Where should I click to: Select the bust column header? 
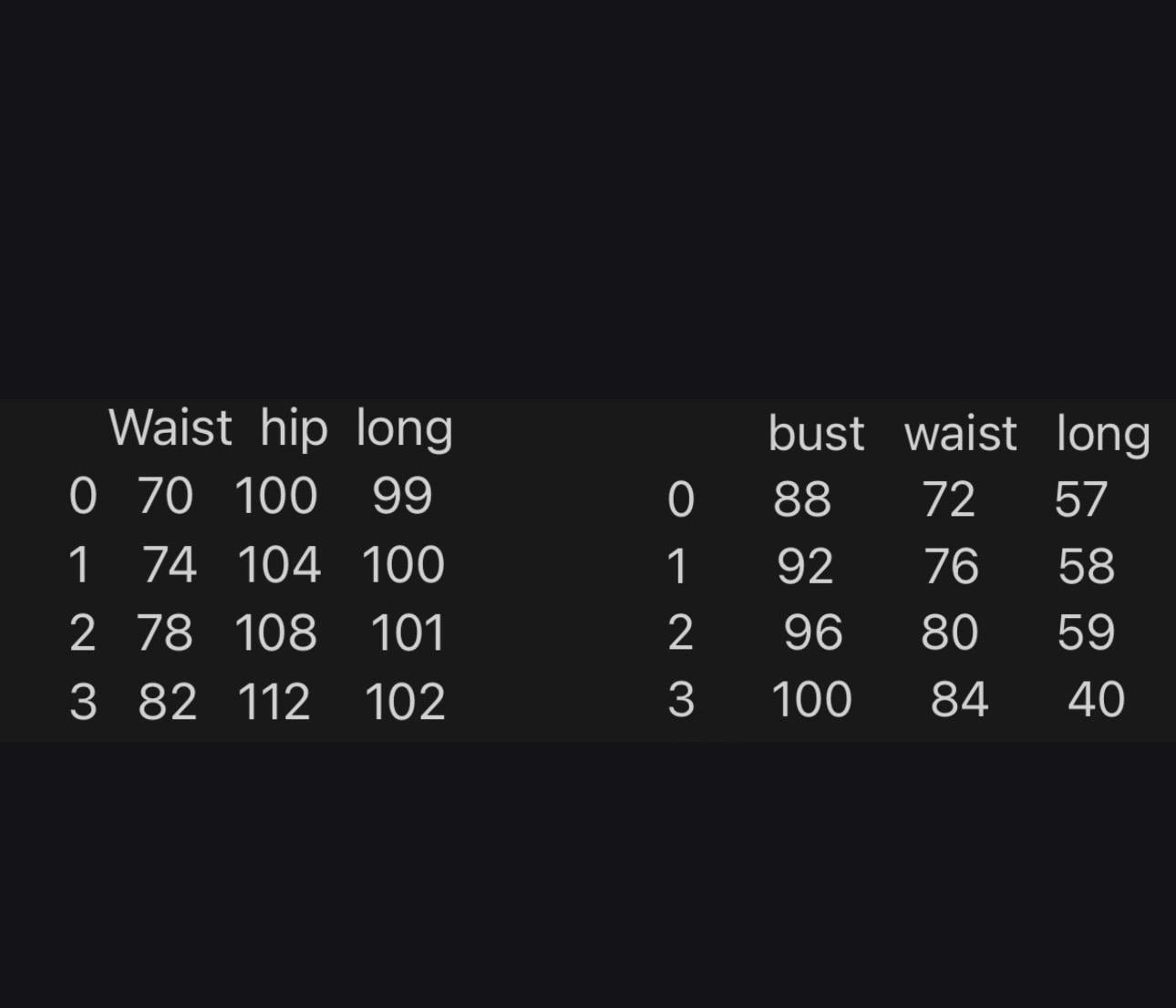[x=816, y=433]
